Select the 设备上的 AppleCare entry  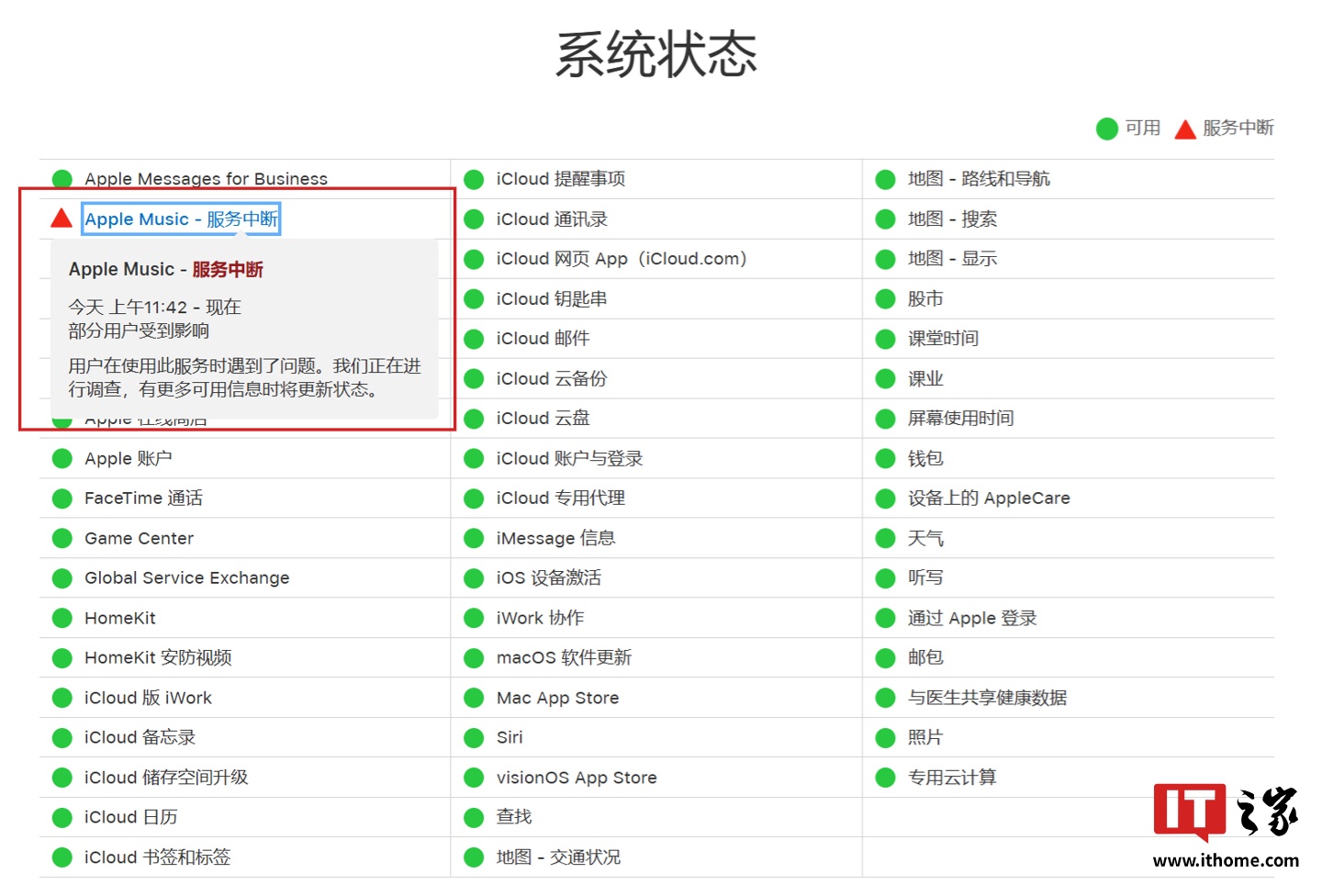[x=989, y=498]
